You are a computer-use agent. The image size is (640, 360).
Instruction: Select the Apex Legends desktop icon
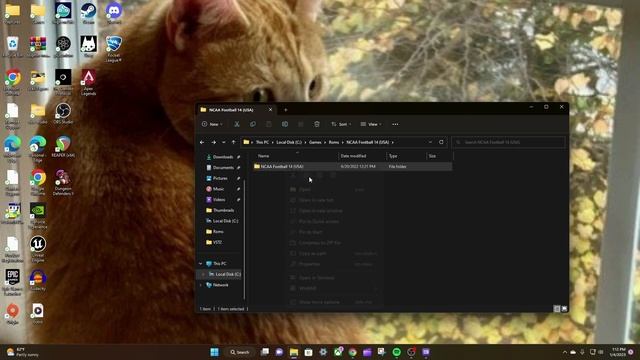89,82
